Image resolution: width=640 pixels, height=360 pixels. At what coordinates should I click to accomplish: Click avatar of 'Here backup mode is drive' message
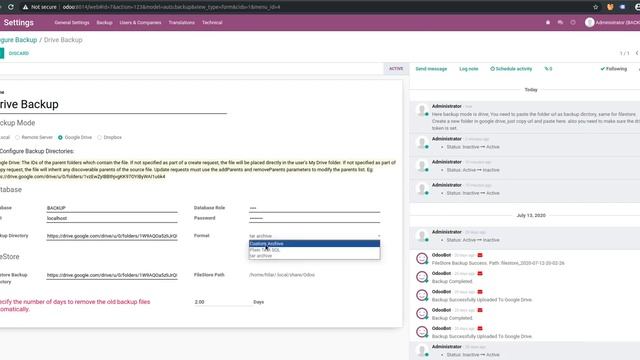[x=422, y=110]
